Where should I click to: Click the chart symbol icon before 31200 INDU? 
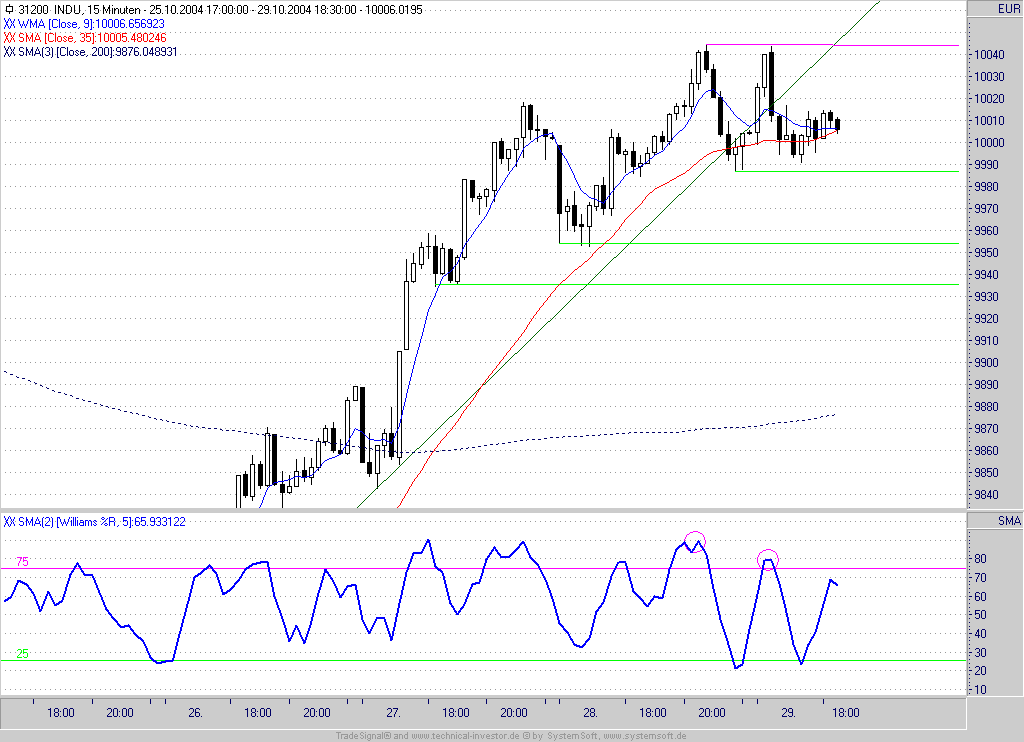point(8,10)
